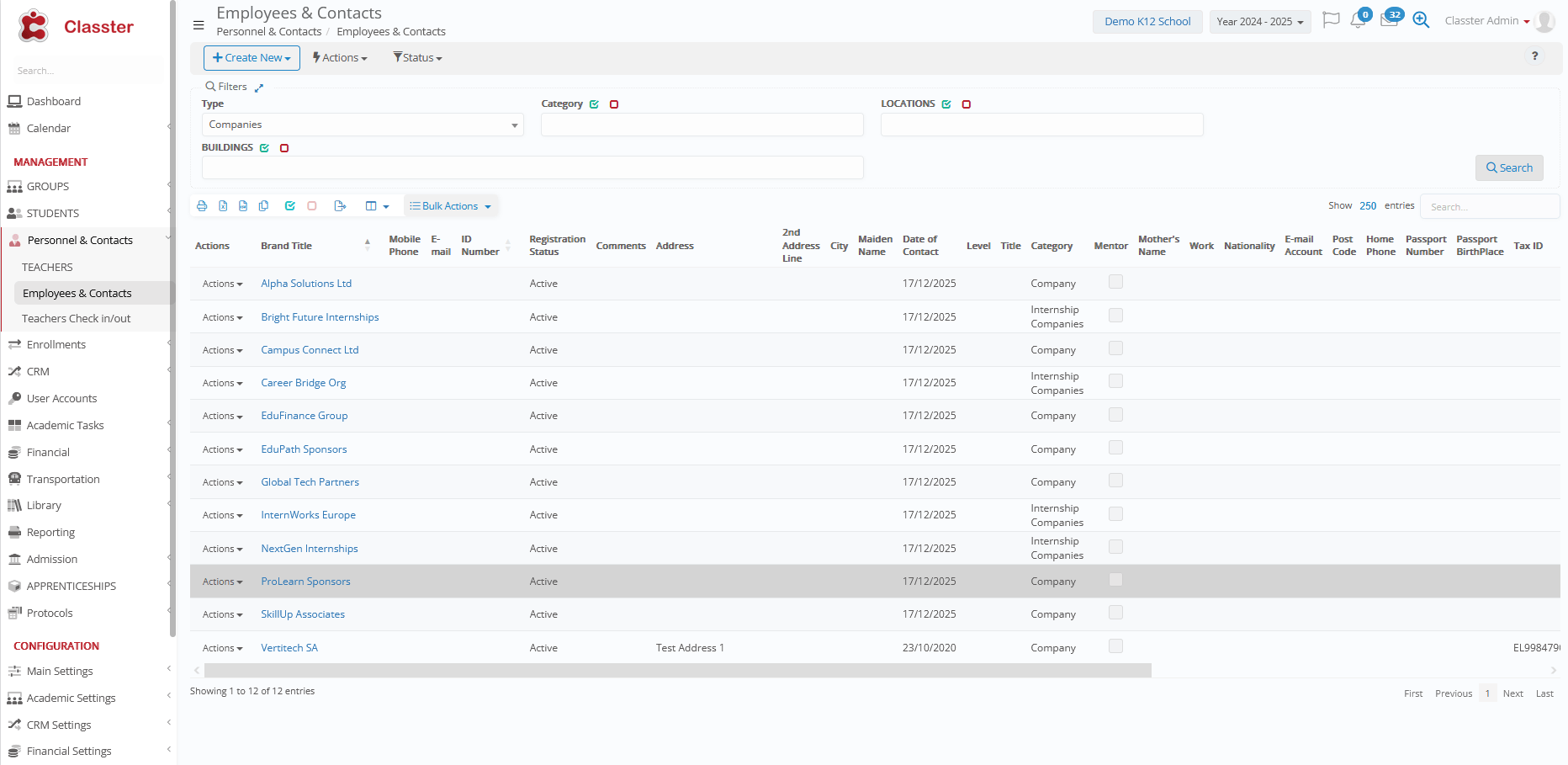Select all options for Category filter
This screenshot has height=765, width=1568.
595,104
